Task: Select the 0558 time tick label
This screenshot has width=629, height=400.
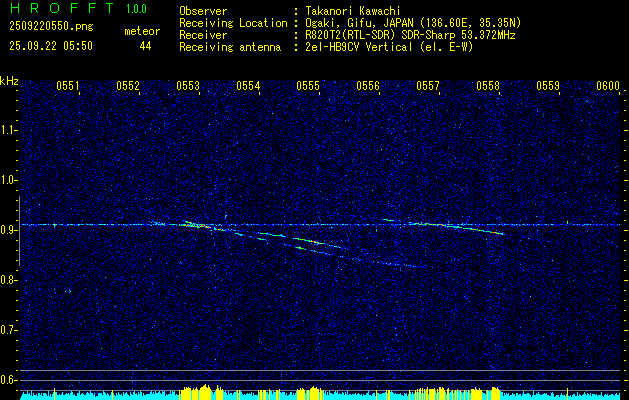Action: coord(488,86)
